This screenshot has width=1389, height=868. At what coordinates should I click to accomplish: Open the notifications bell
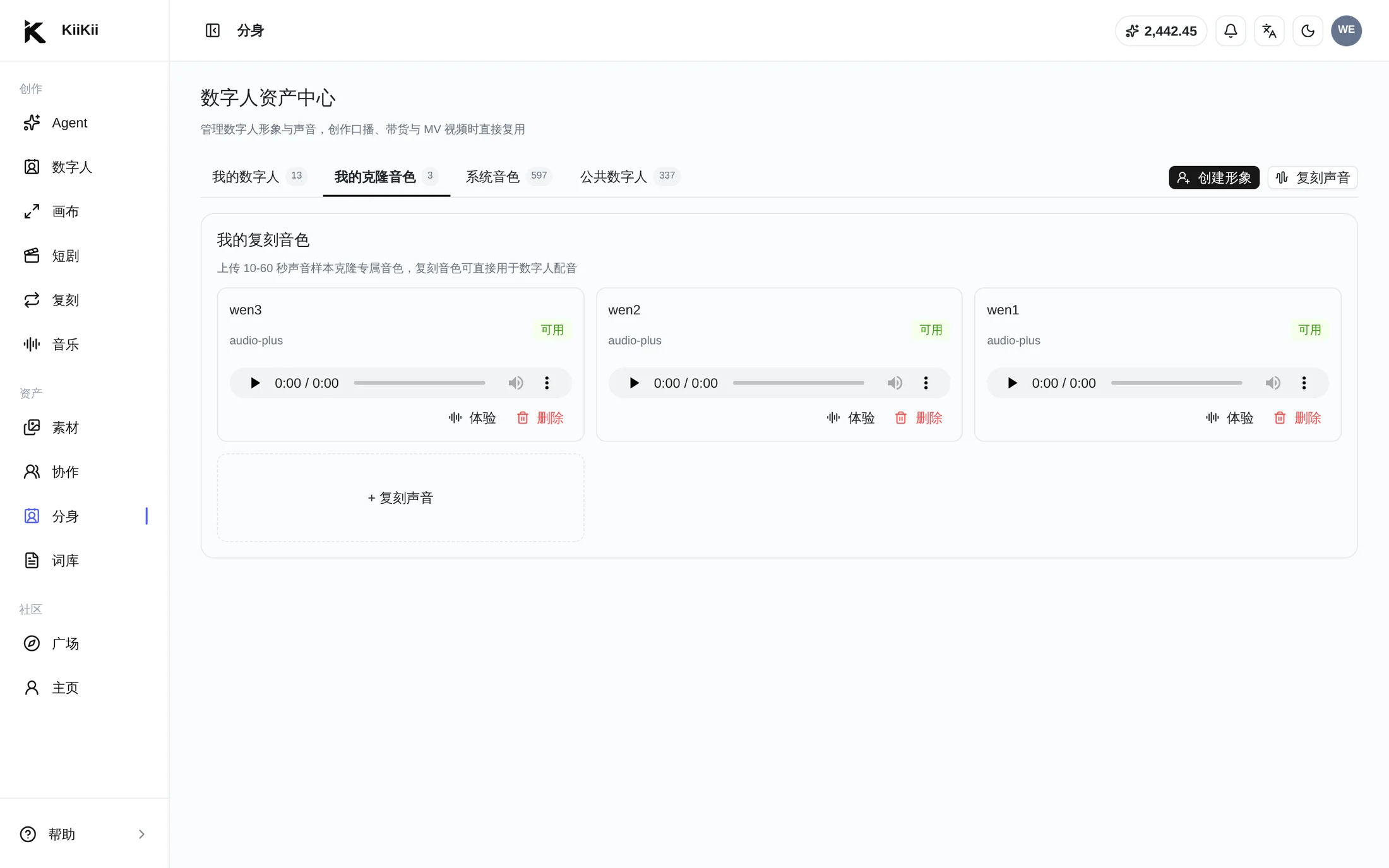click(1231, 30)
